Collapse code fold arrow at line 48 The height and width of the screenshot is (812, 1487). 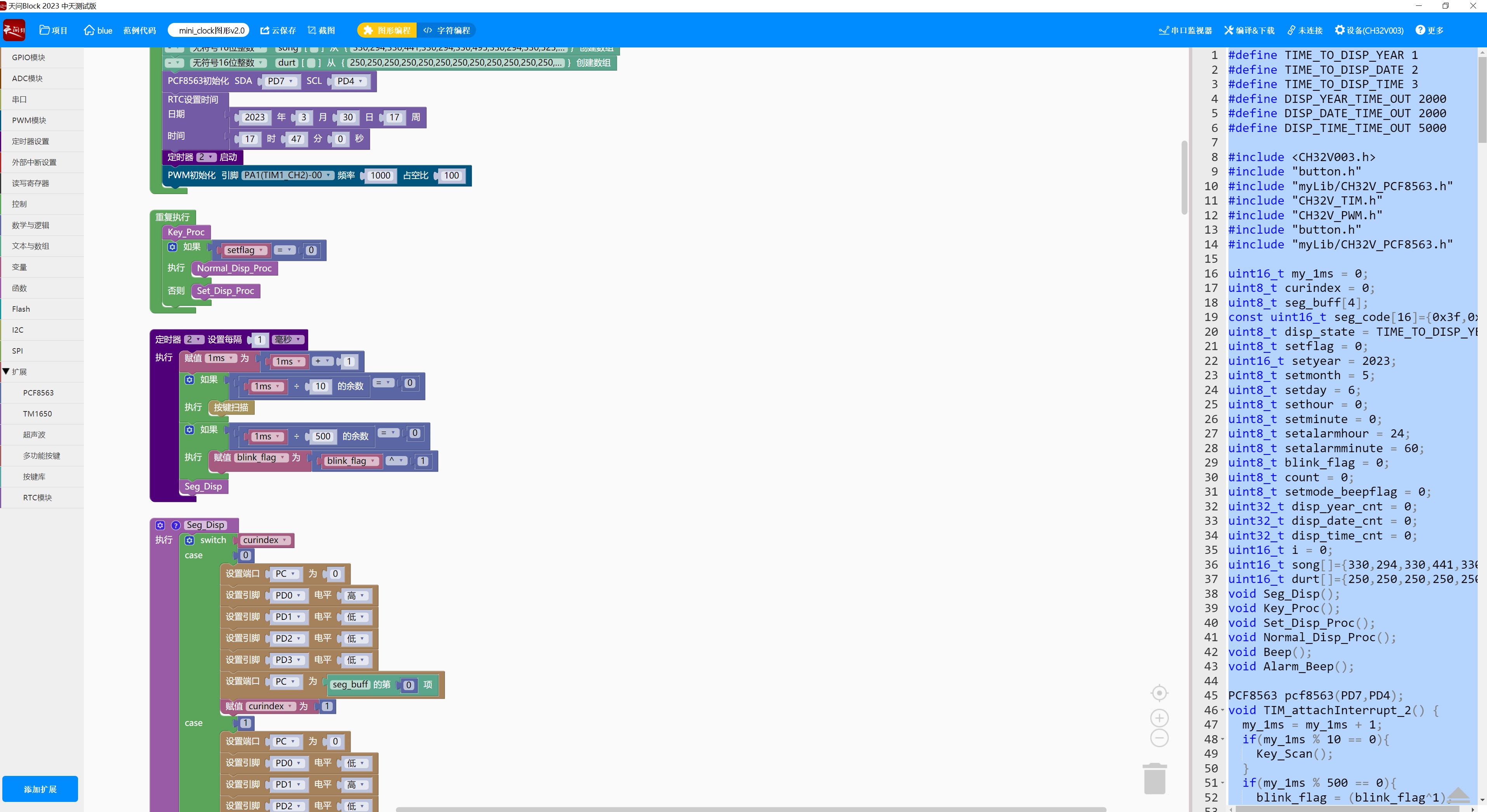pyautogui.click(x=1222, y=739)
